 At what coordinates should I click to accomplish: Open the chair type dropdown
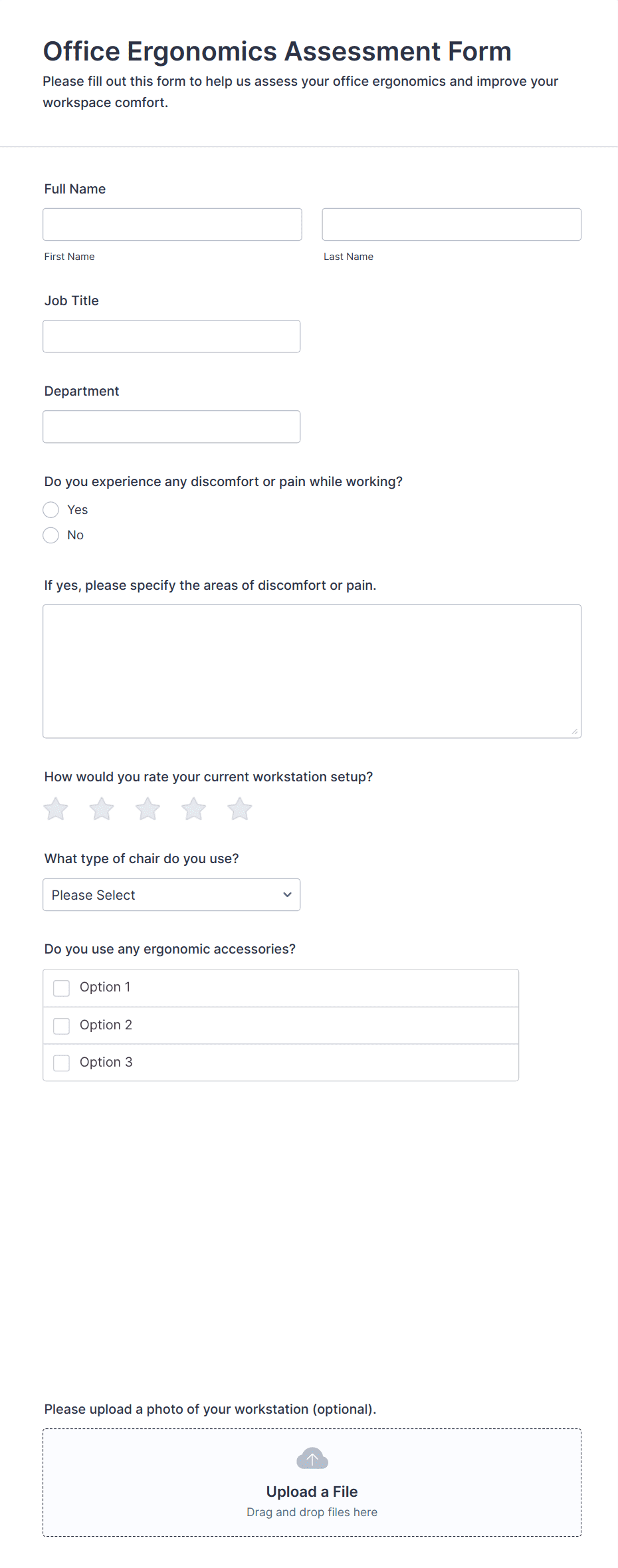point(171,894)
